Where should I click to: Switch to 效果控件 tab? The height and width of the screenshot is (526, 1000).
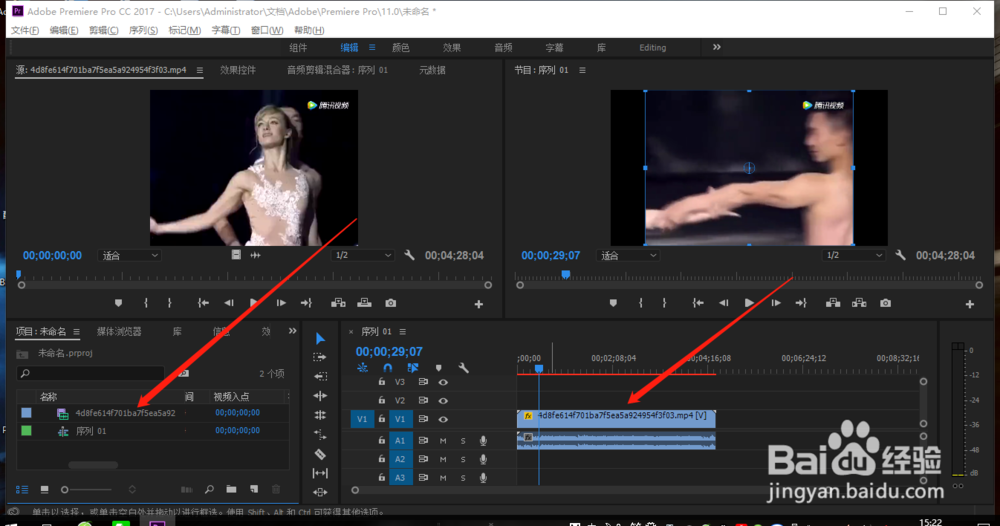[238, 70]
